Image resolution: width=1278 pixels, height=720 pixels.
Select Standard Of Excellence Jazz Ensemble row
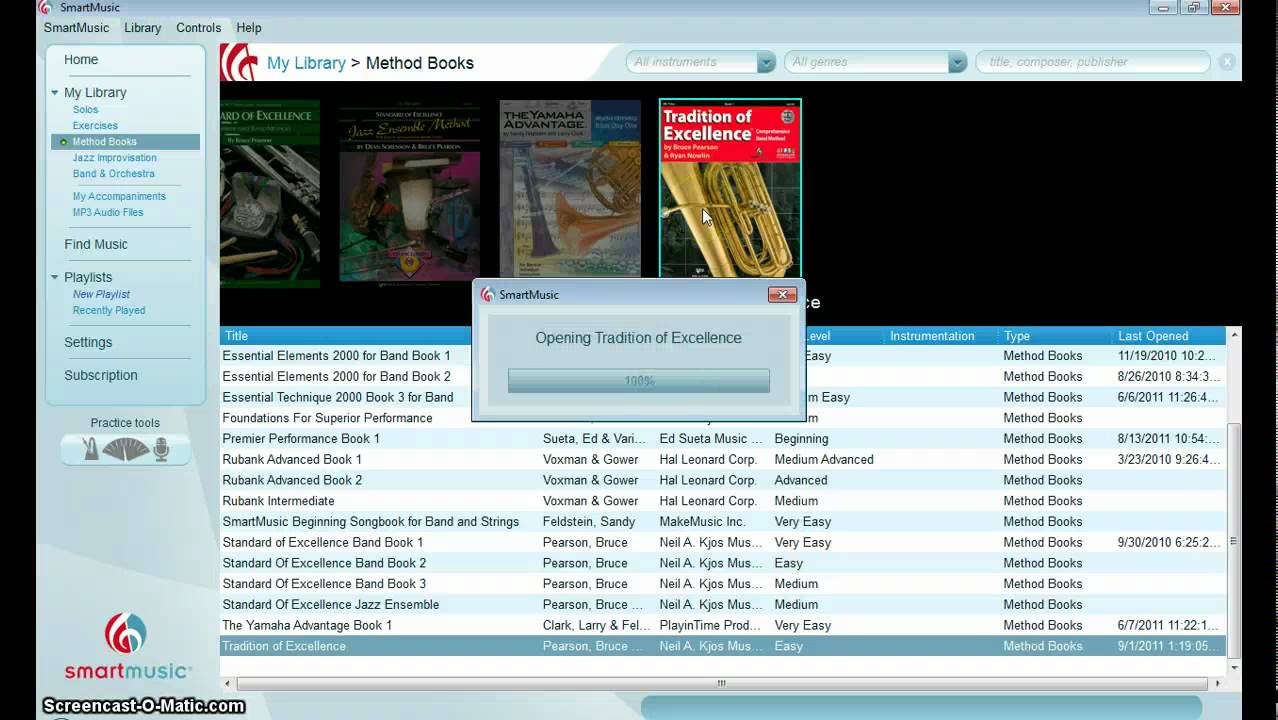(x=723, y=605)
